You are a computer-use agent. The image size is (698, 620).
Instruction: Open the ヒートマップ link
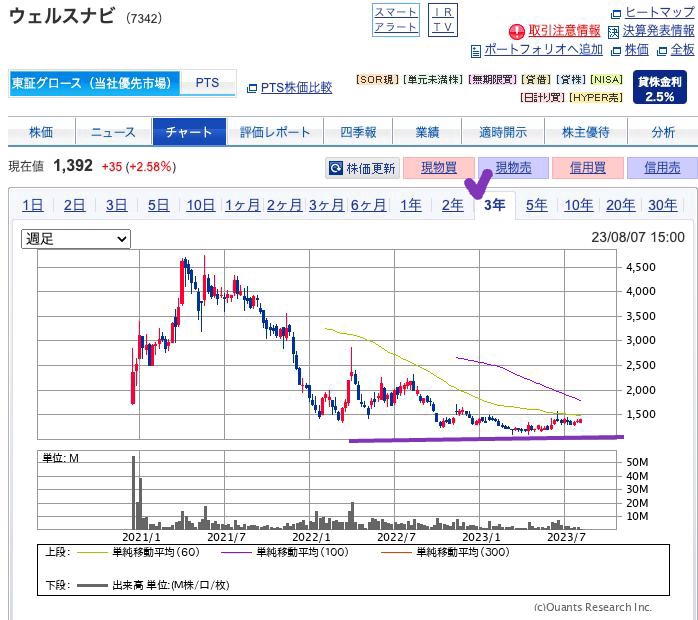[659, 12]
